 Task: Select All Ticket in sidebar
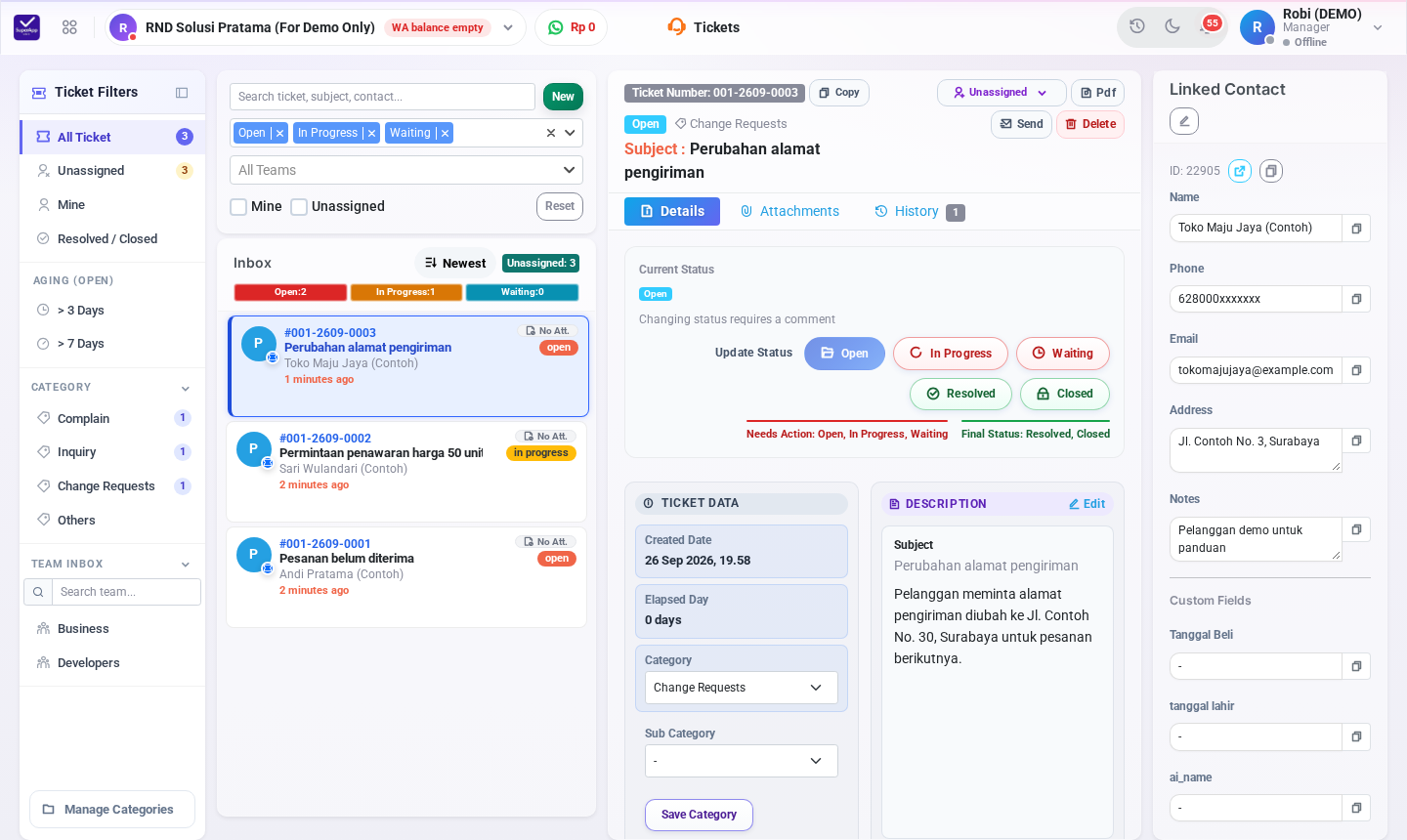pos(112,137)
